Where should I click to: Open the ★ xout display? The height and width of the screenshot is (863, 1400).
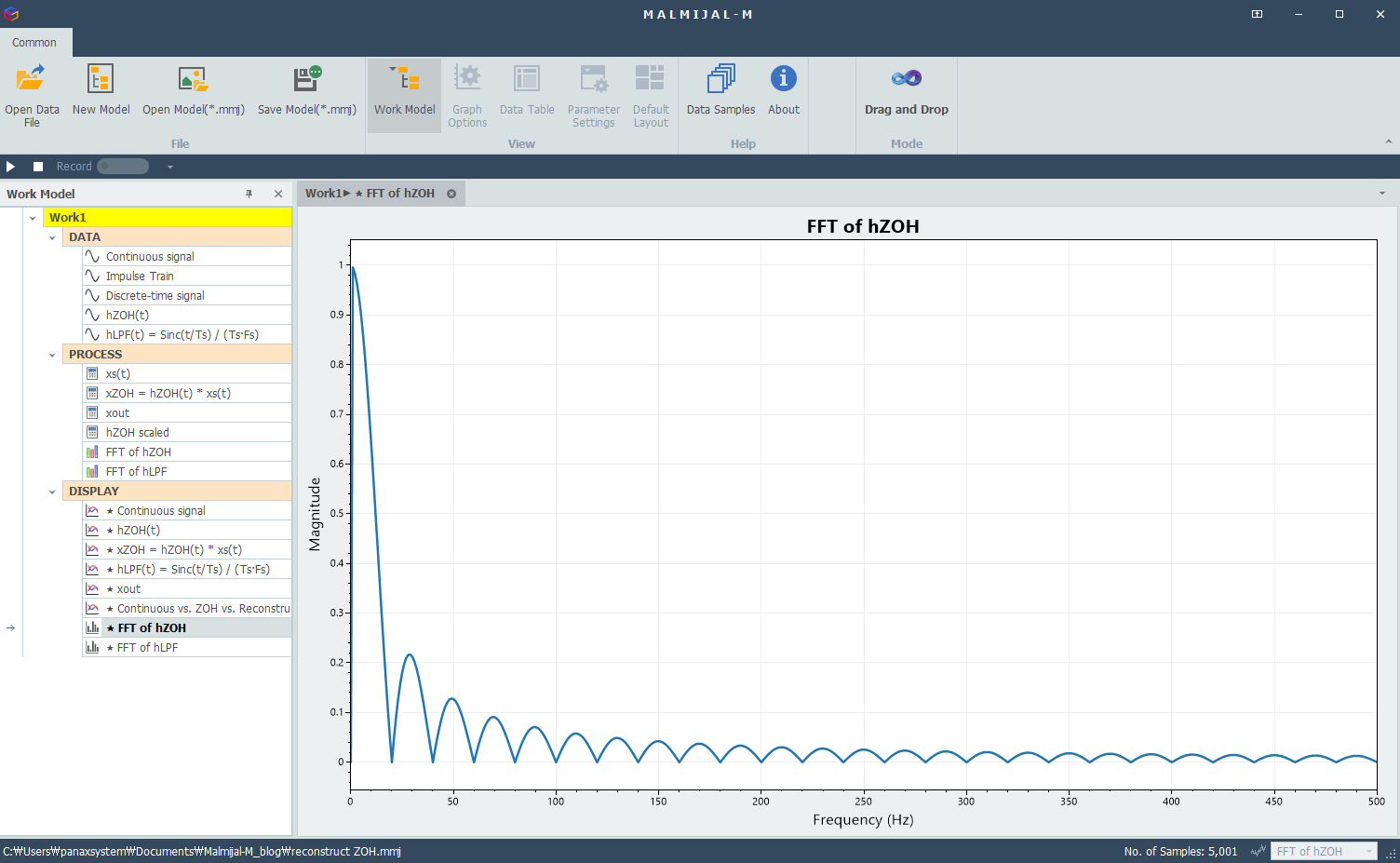point(186,589)
